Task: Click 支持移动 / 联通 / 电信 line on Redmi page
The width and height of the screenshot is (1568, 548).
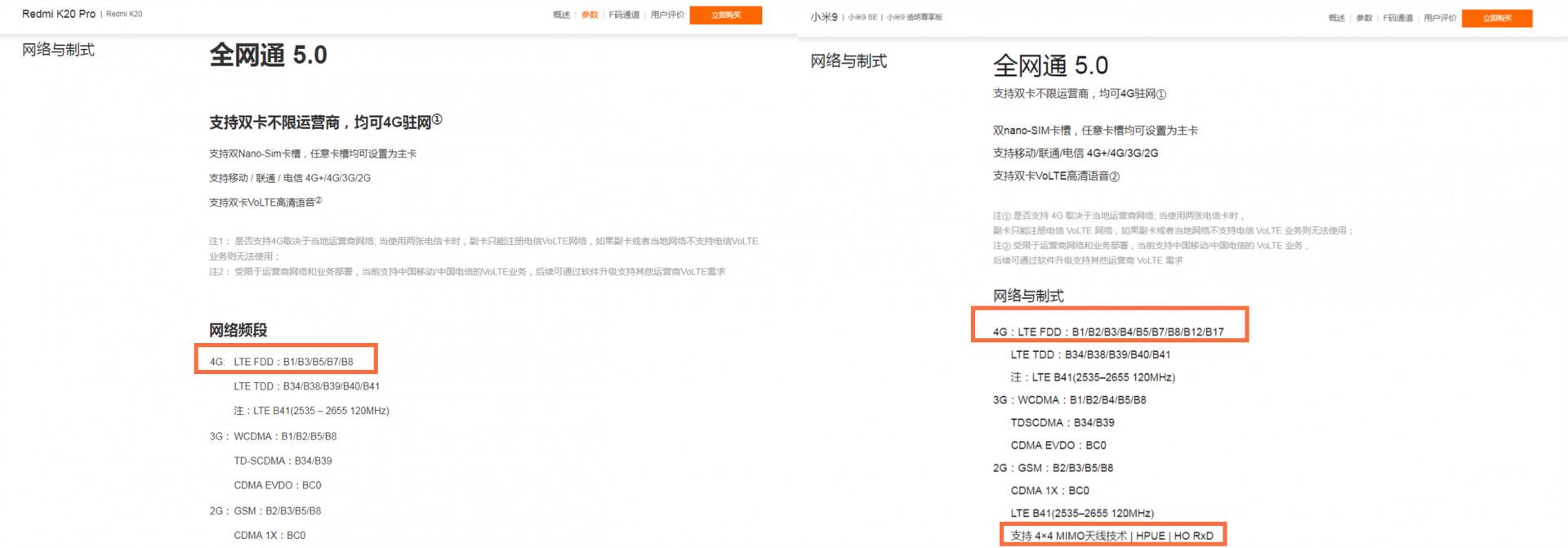Action: point(290,178)
